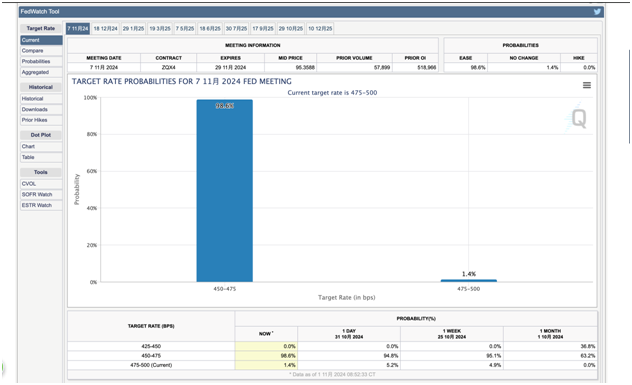Click the Q watermark logo on chart

coord(576,118)
